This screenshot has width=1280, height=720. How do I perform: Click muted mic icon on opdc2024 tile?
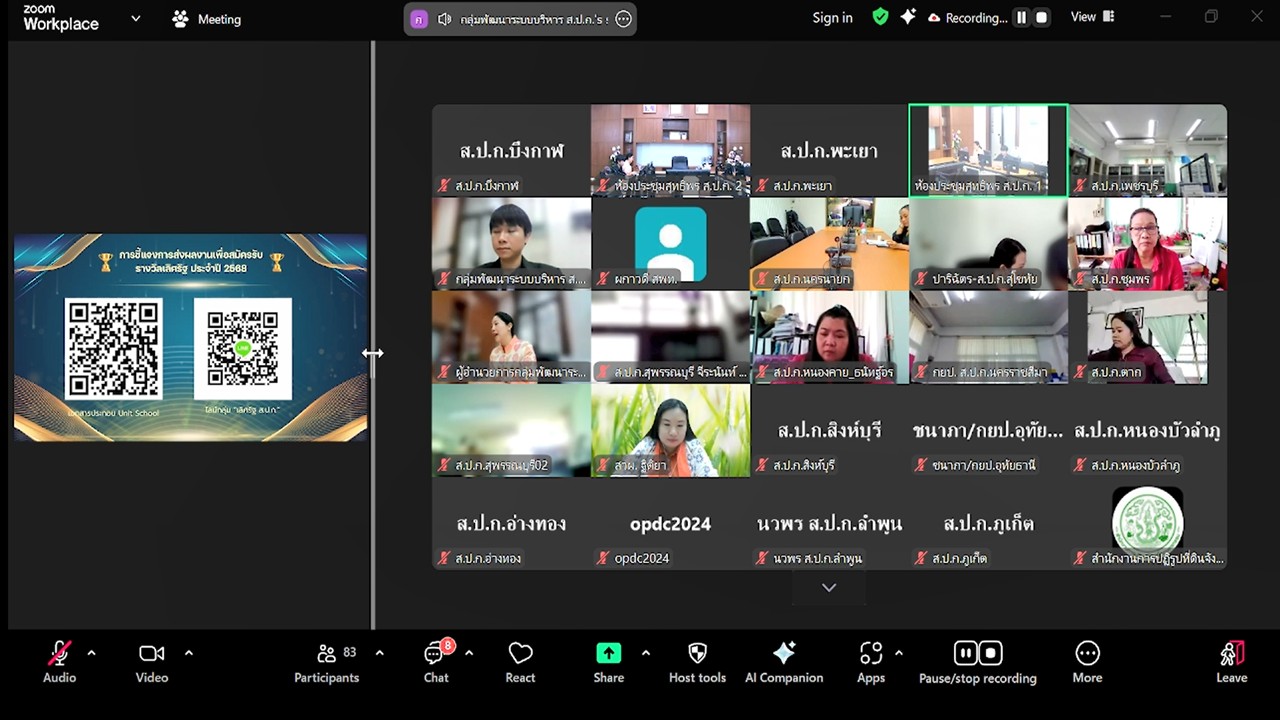tap(603, 558)
